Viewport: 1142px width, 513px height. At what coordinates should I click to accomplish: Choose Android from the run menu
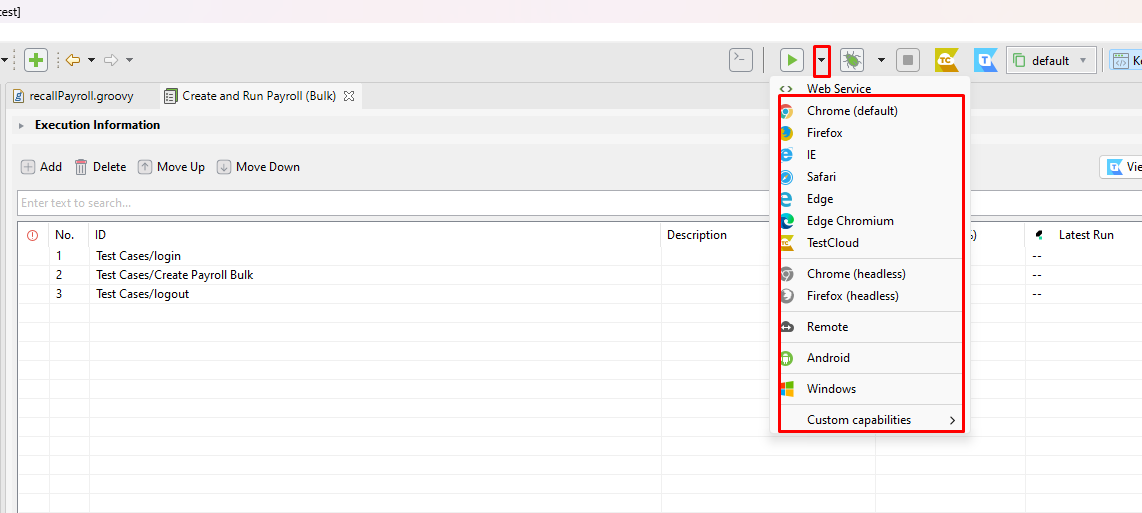871,358
